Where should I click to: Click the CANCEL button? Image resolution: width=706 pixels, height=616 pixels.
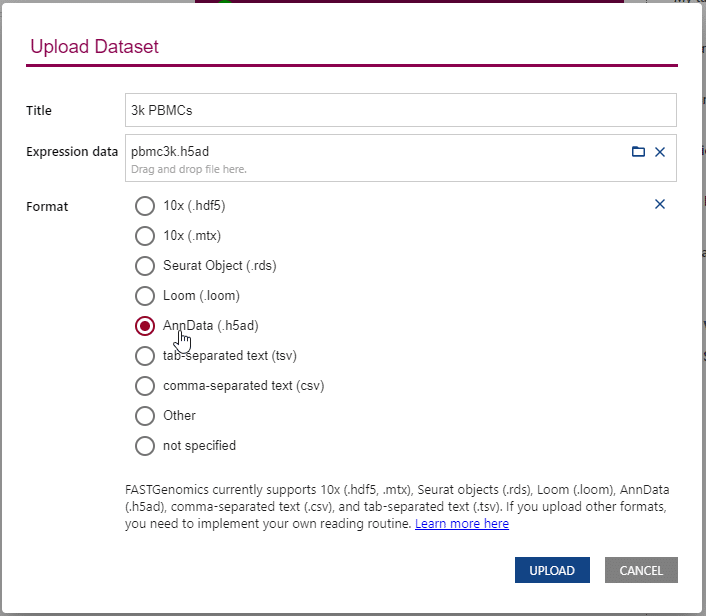pyautogui.click(x=641, y=570)
